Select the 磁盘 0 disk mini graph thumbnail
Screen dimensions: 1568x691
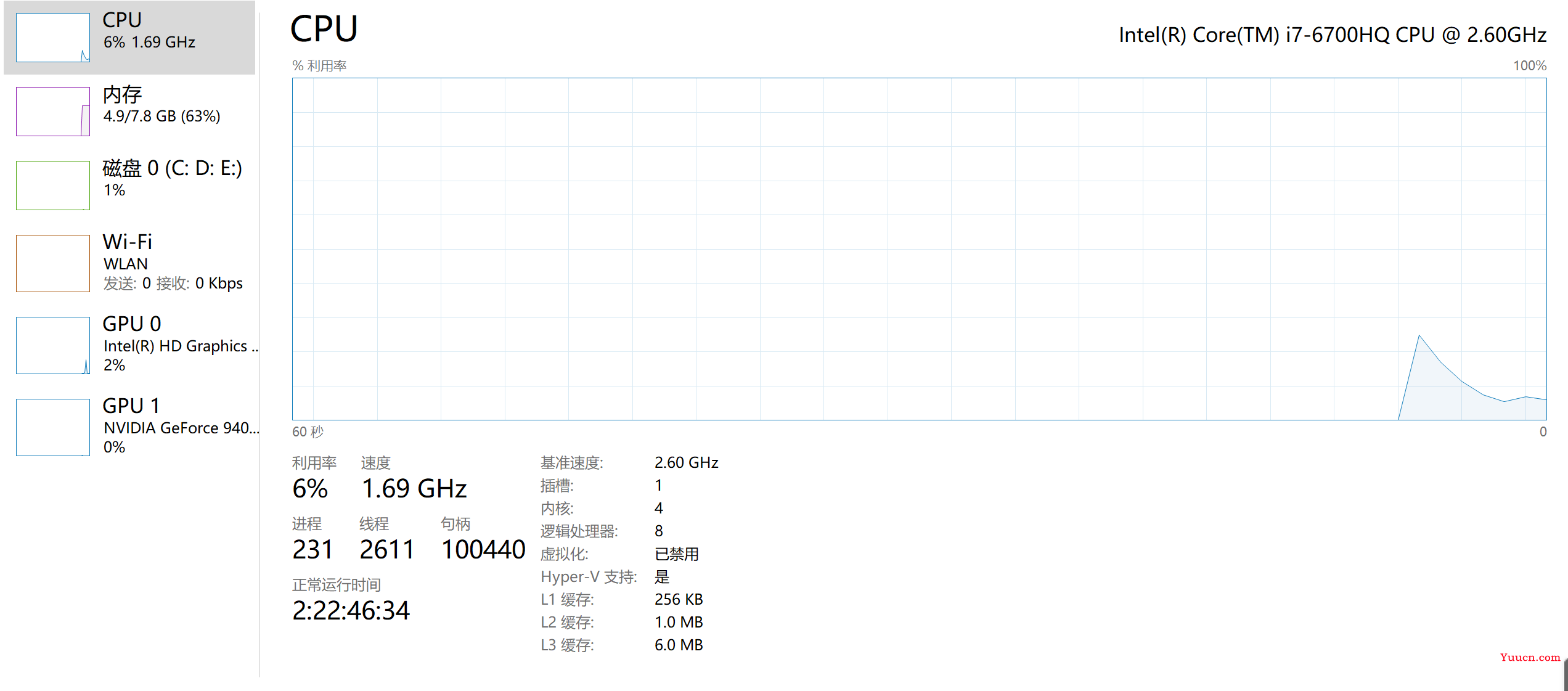(x=53, y=186)
